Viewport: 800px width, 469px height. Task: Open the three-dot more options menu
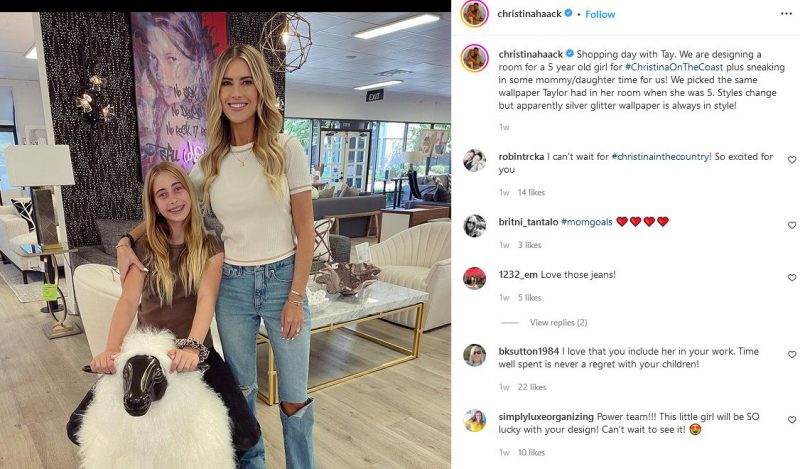pos(786,14)
